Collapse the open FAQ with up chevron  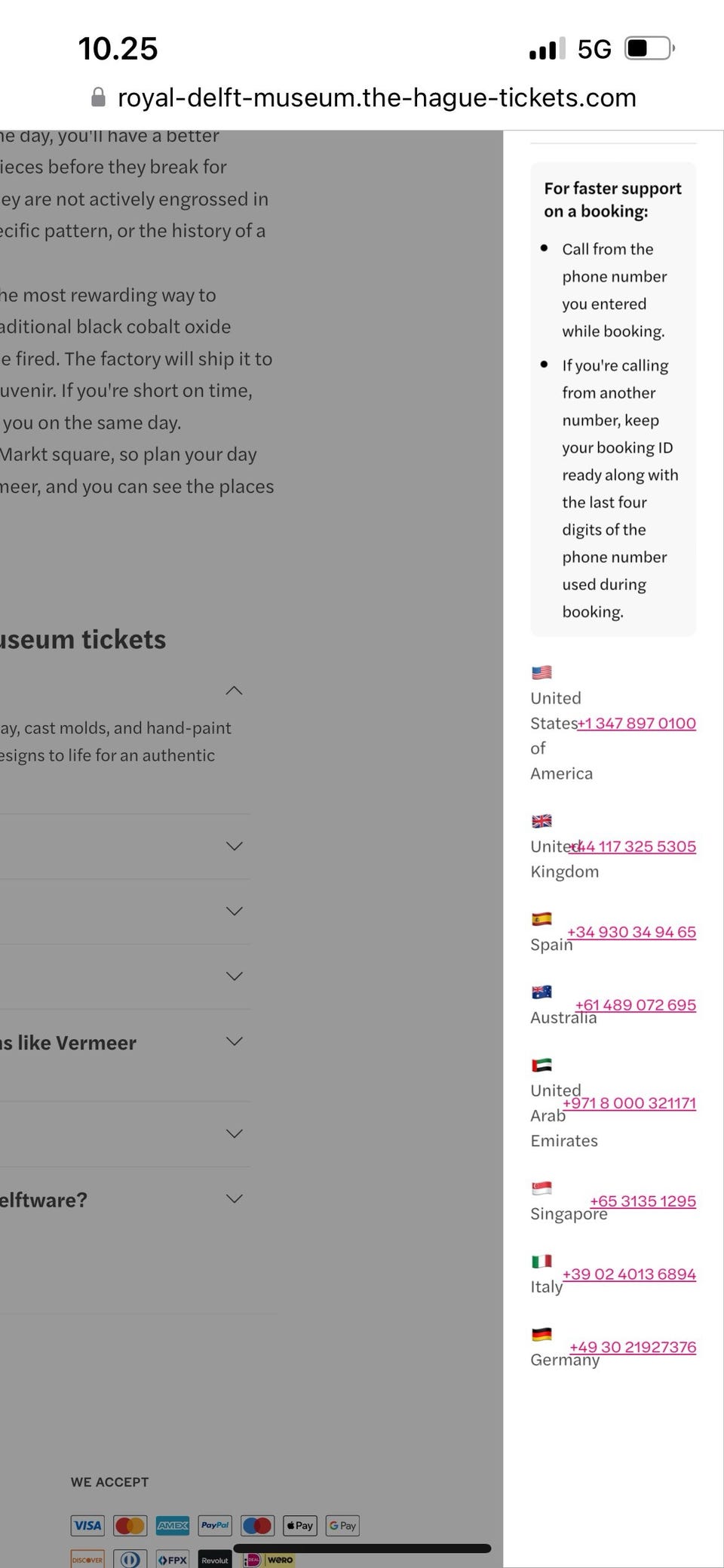click(235, 690)
